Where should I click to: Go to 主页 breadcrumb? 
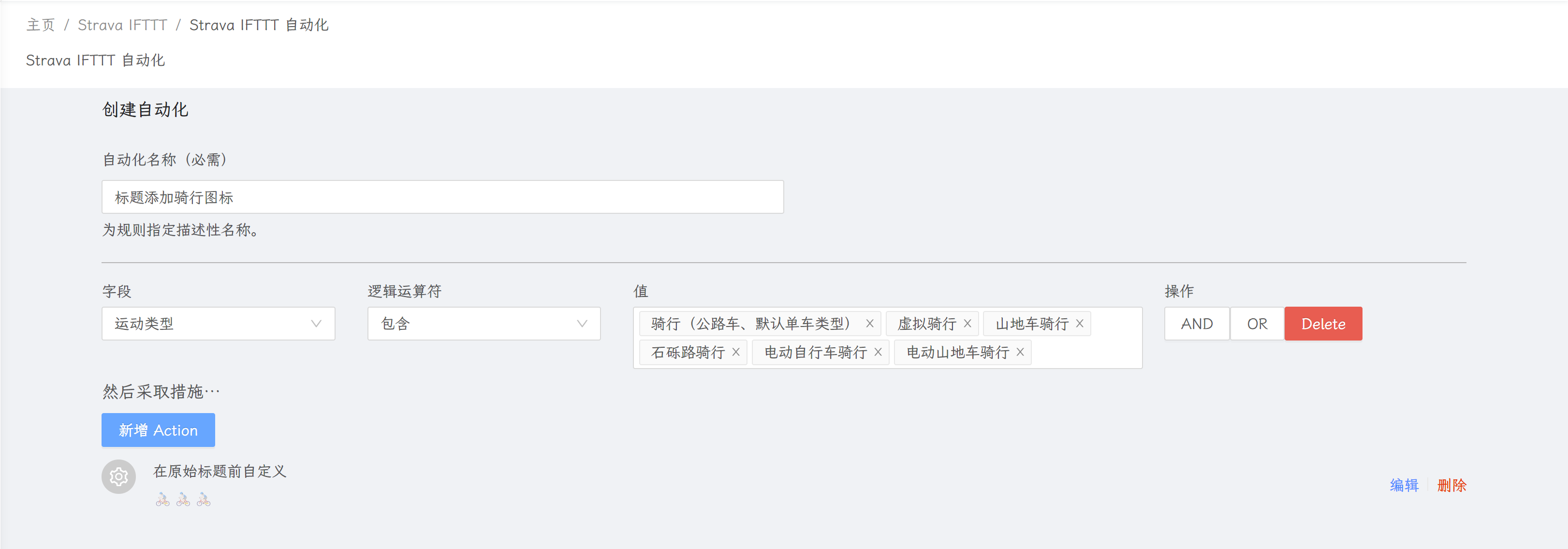41,25
